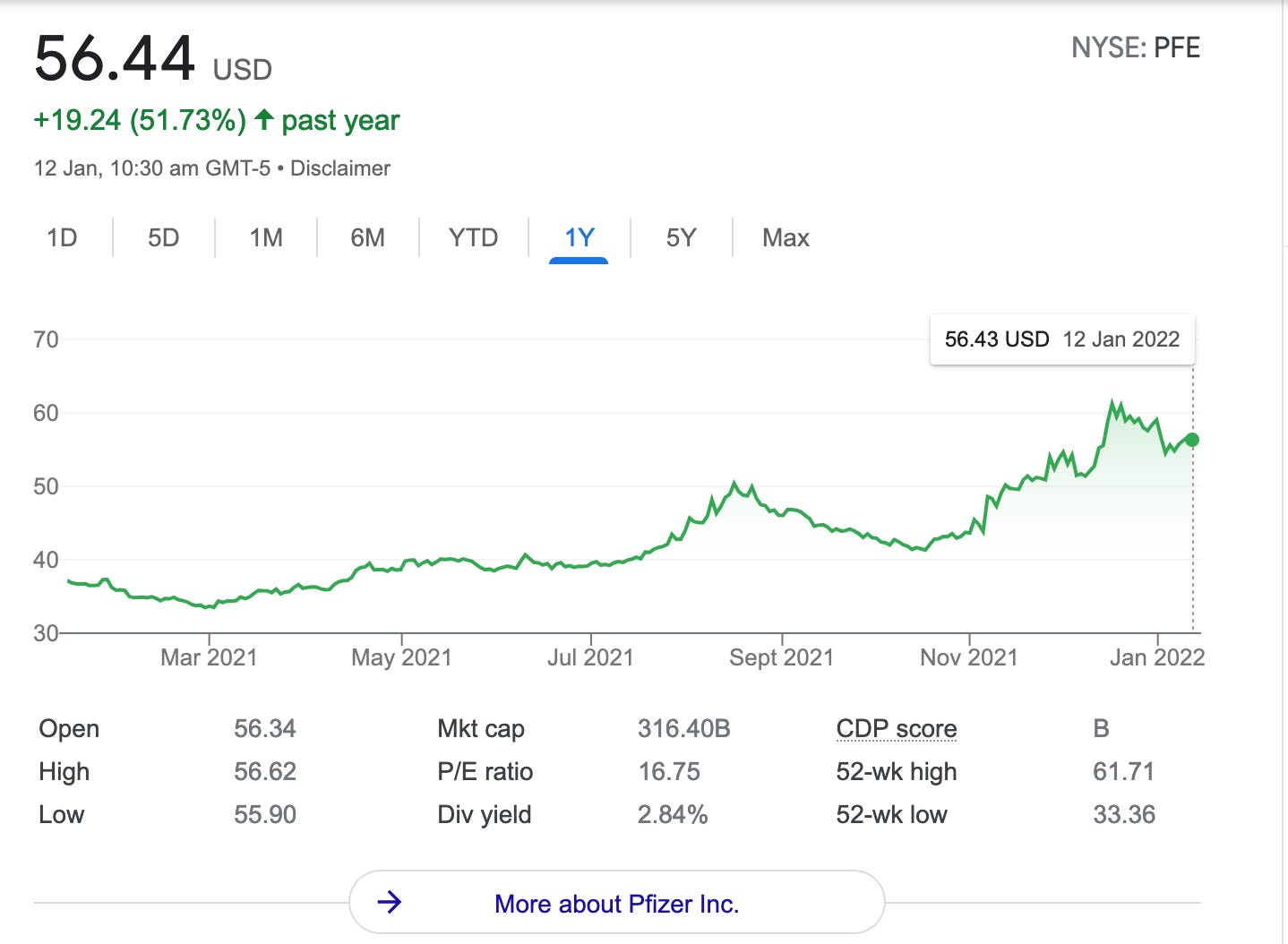Click the Mar 2021 axis label

[x=209, y=658]
